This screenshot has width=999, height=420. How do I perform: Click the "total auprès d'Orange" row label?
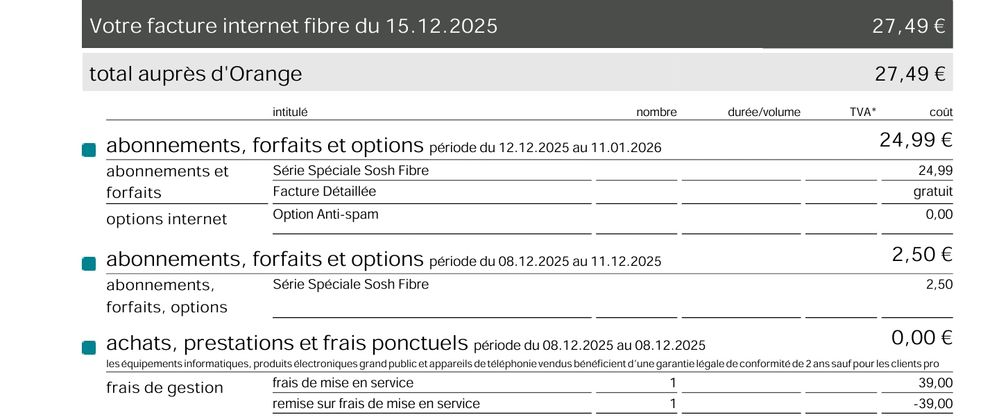point(195,74)
